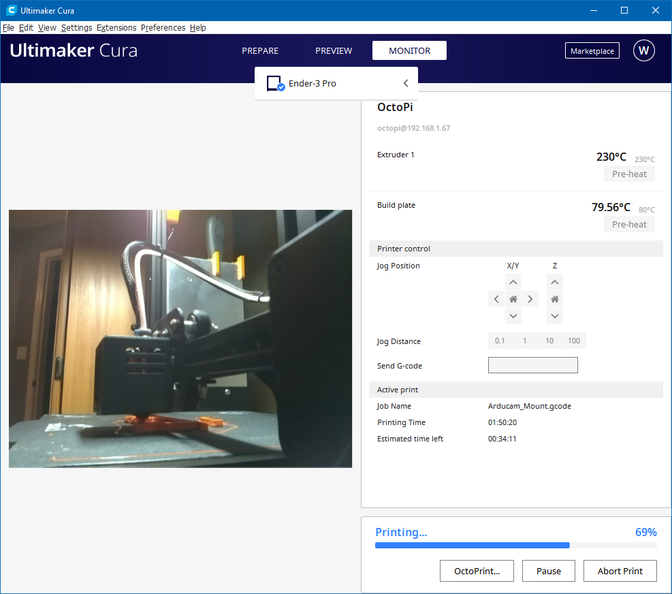The height and width of the screenshot is (594, 672).
Task: Select the MONITOR stage tab
Action: click(409, 51)
